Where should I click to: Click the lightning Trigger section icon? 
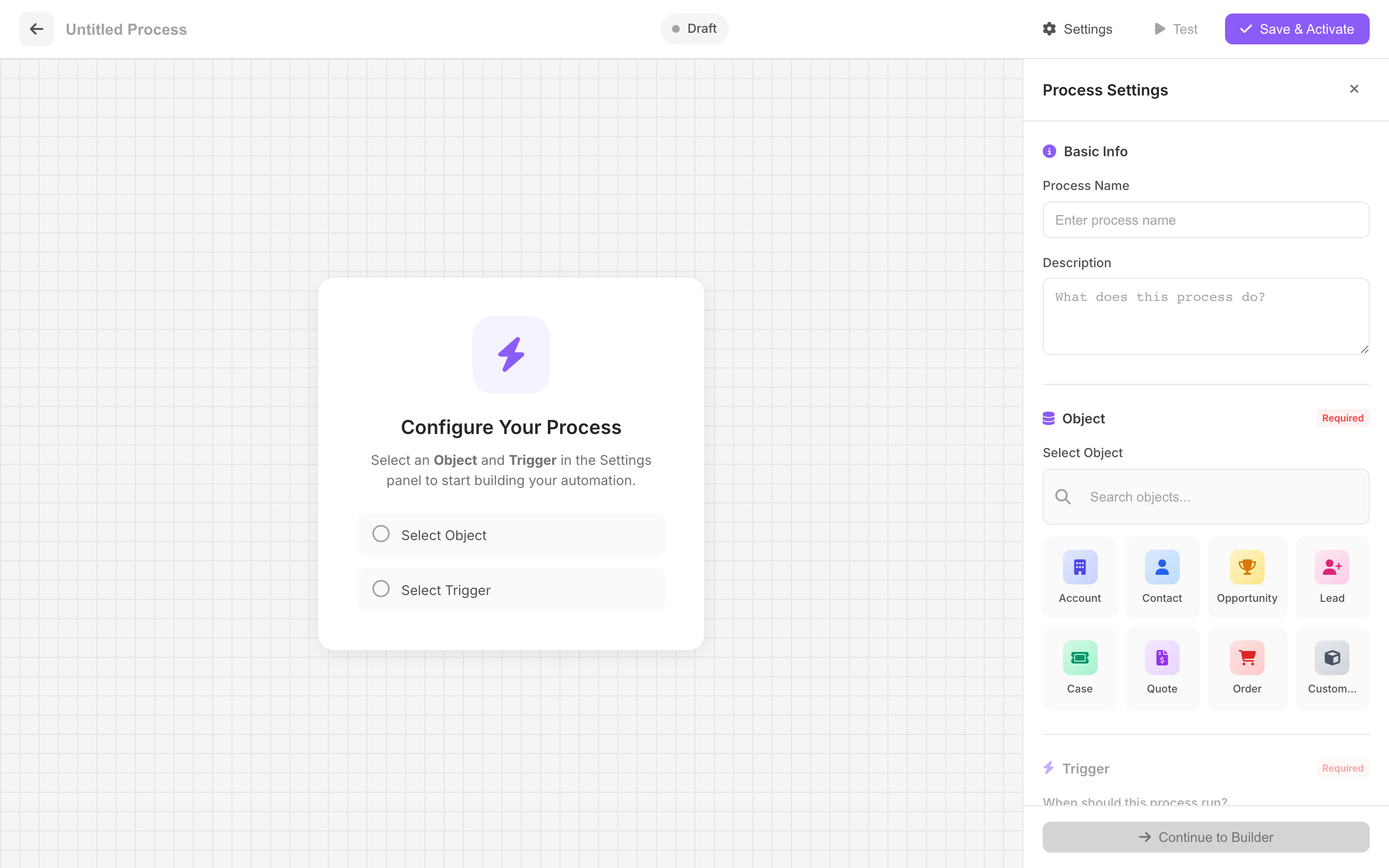1049,768
